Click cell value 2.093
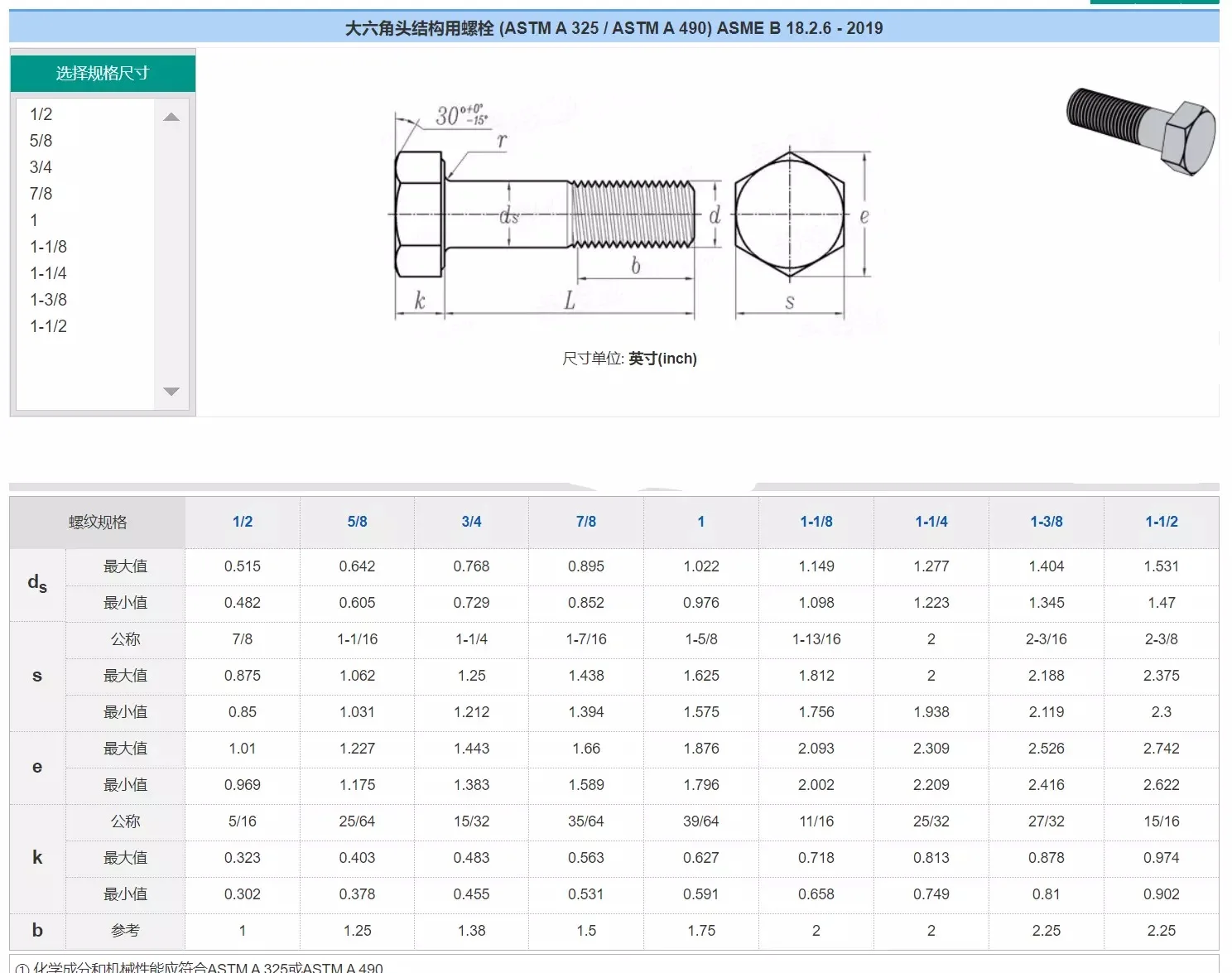The width and height of the screenshot is (1232, 973). (816, 749)
